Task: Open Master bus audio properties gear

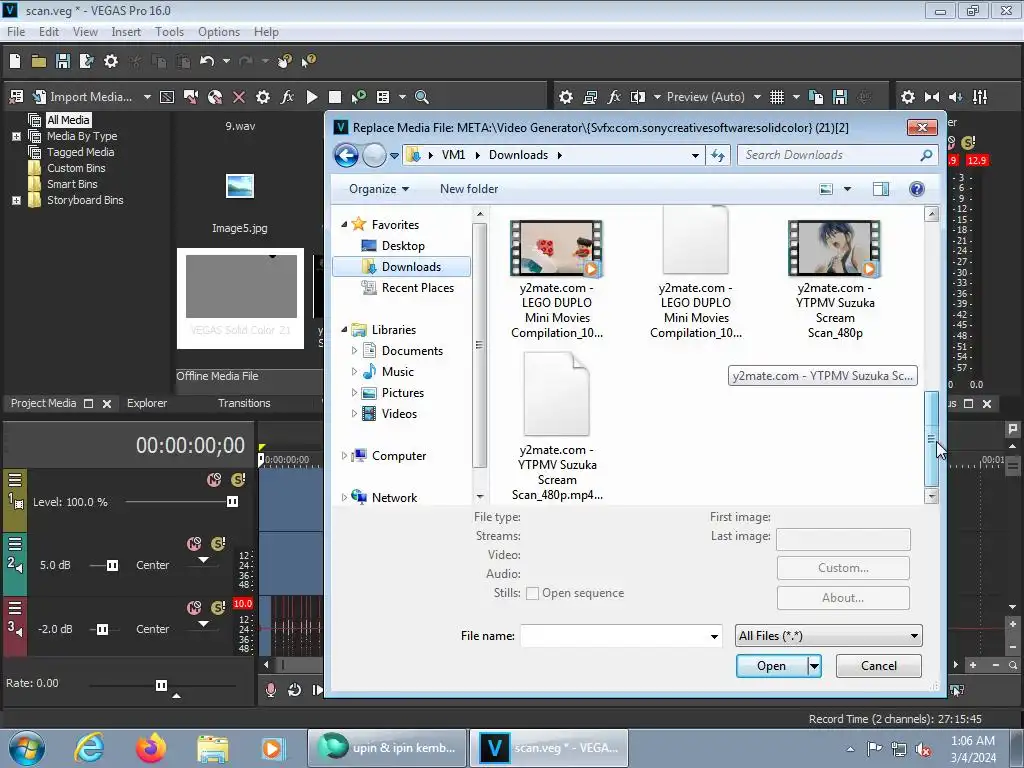Action: [908, 97]
